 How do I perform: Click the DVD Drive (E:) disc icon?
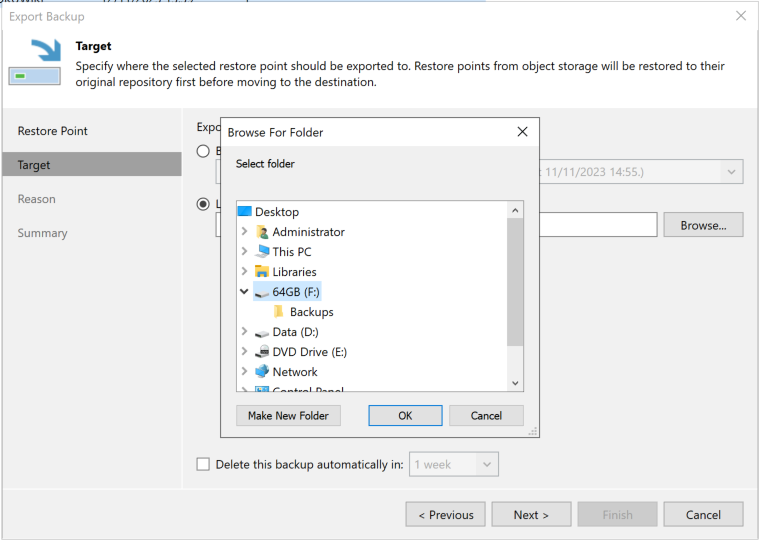262,351
